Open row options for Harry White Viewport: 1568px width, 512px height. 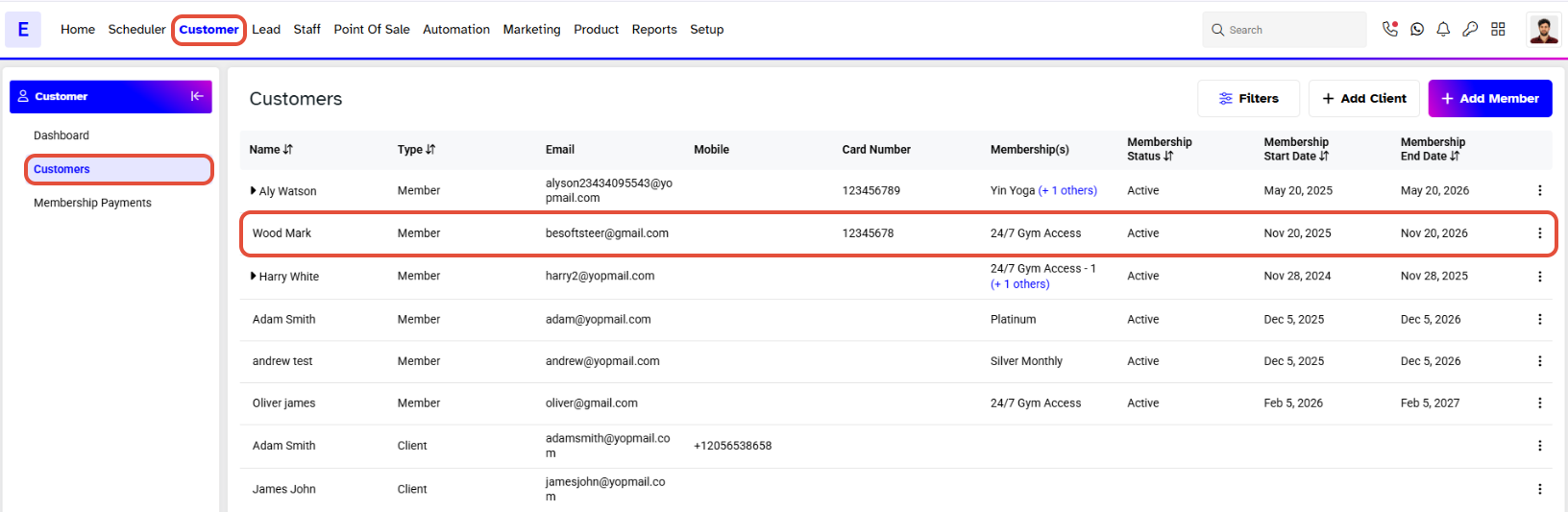coord(1539,277)
